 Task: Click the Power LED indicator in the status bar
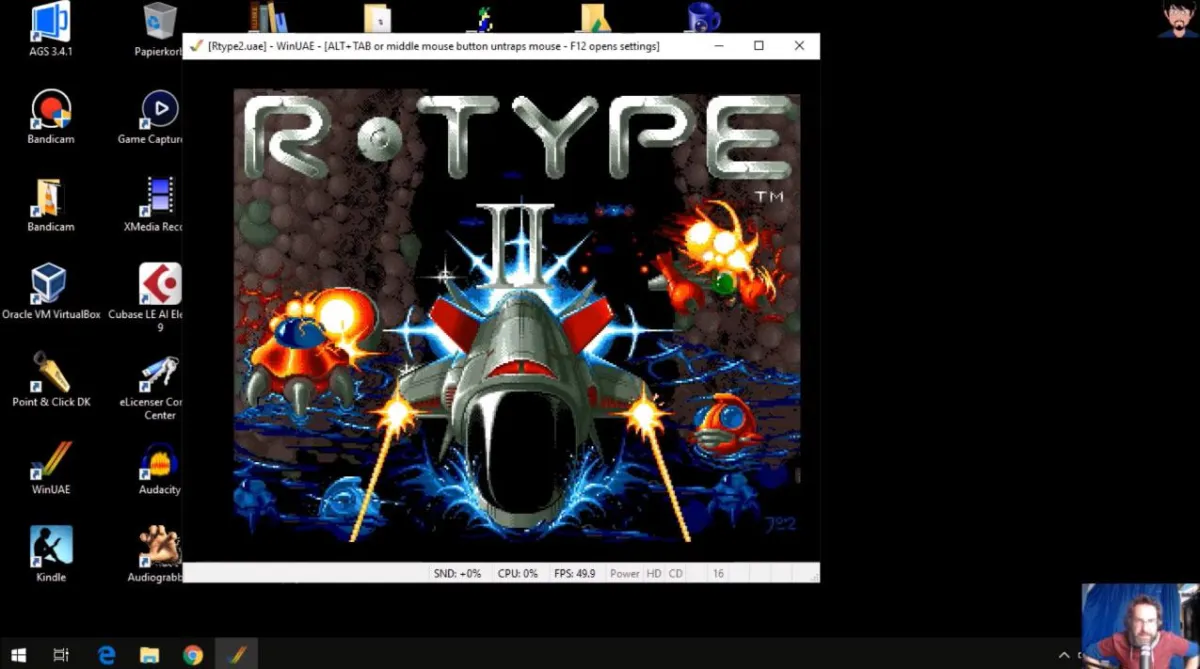(624, 573)
